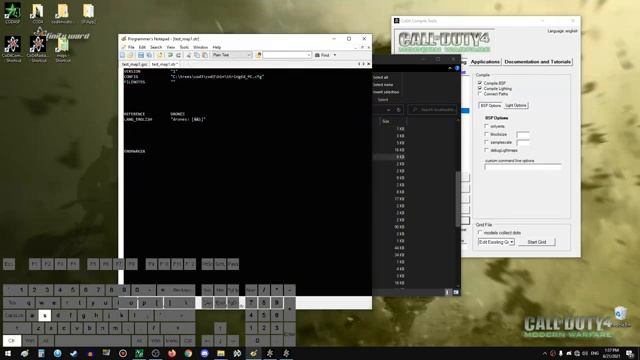The height and width of the screenshot is (360, 640).
Task: Click the Cut scissors toolbar icon
Action: click(189, 55)
